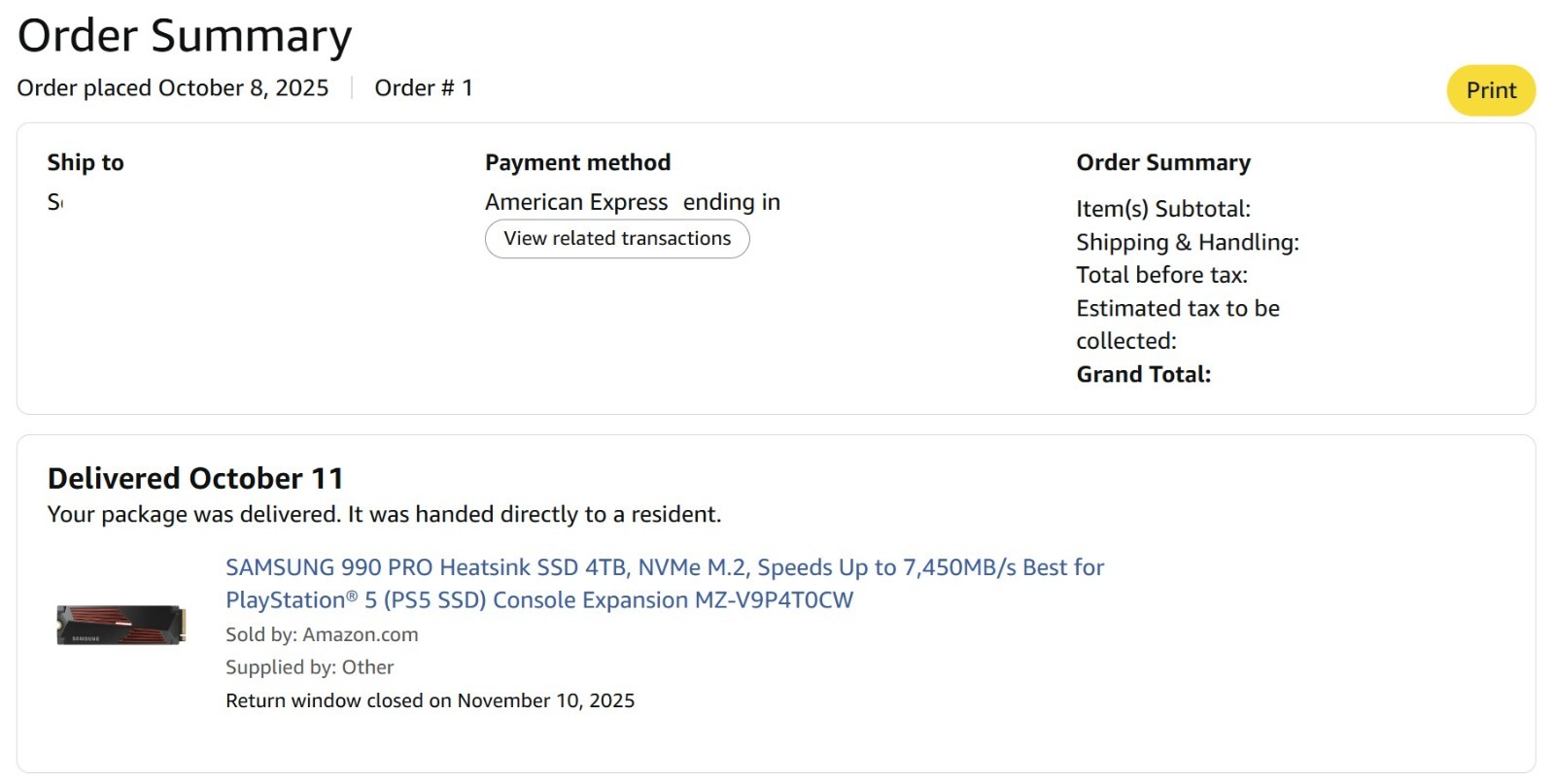Click the Item(s) Subtotal label

pyautogui.click(x=1163, y=209)
